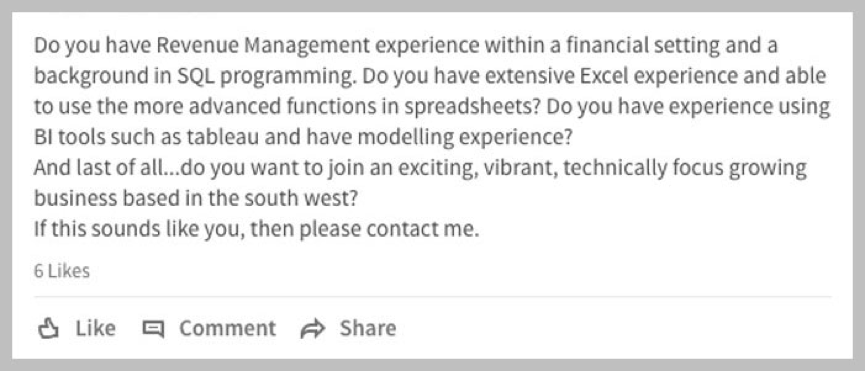Click the thumbs-up Like icon

48,329
